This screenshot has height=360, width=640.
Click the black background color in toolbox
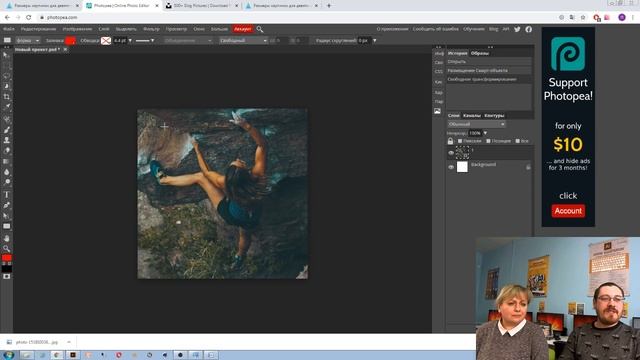click(x=7, y=269)
